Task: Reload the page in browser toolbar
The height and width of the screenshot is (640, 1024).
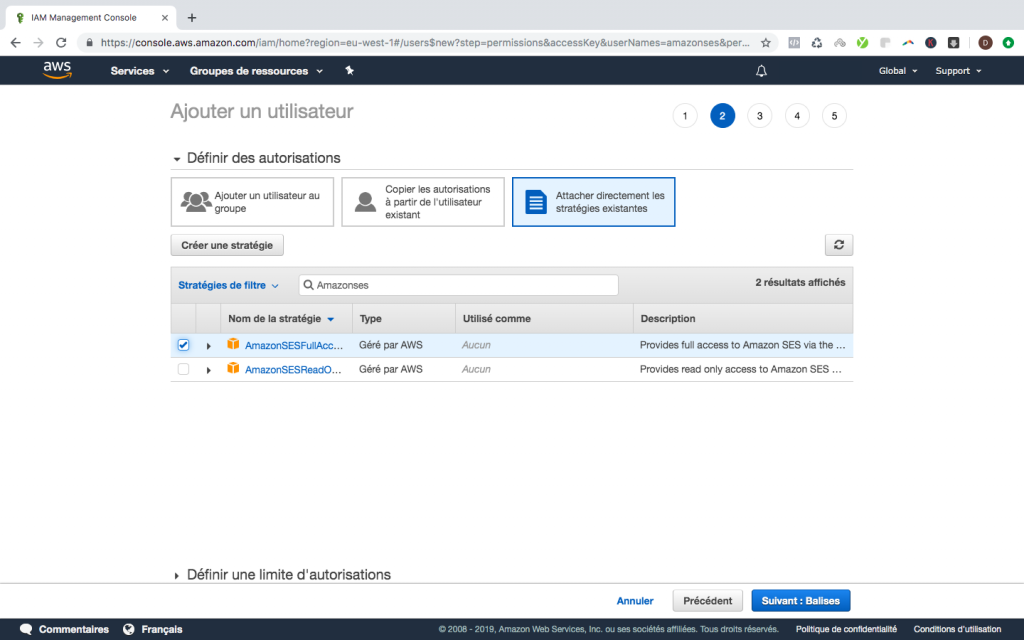Action: (x=61, y=43)
